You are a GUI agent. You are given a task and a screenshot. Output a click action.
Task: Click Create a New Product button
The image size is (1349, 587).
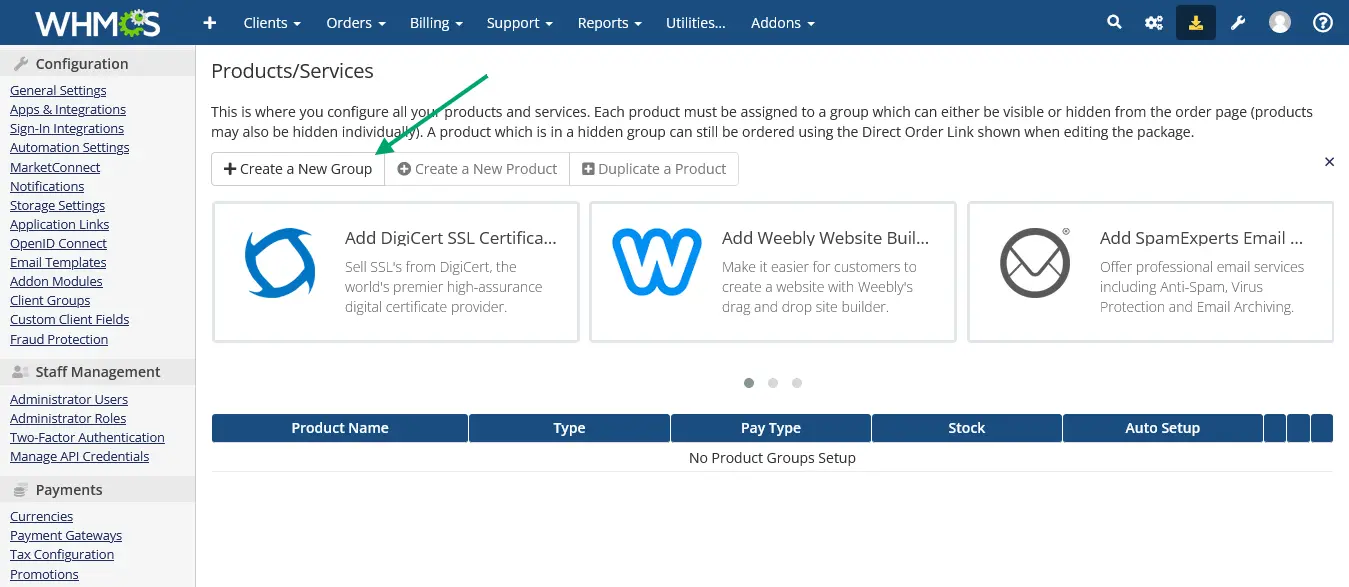point(477,169)
